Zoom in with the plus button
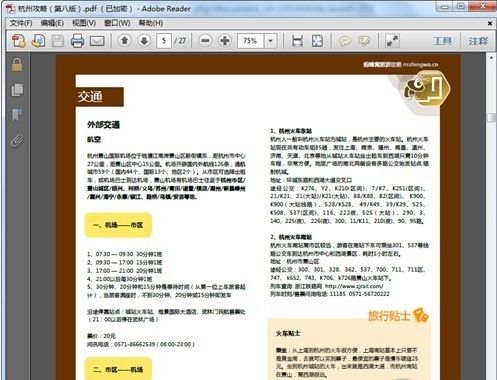The width and height of the screenshot is (497, 380). tap(225, 41)
